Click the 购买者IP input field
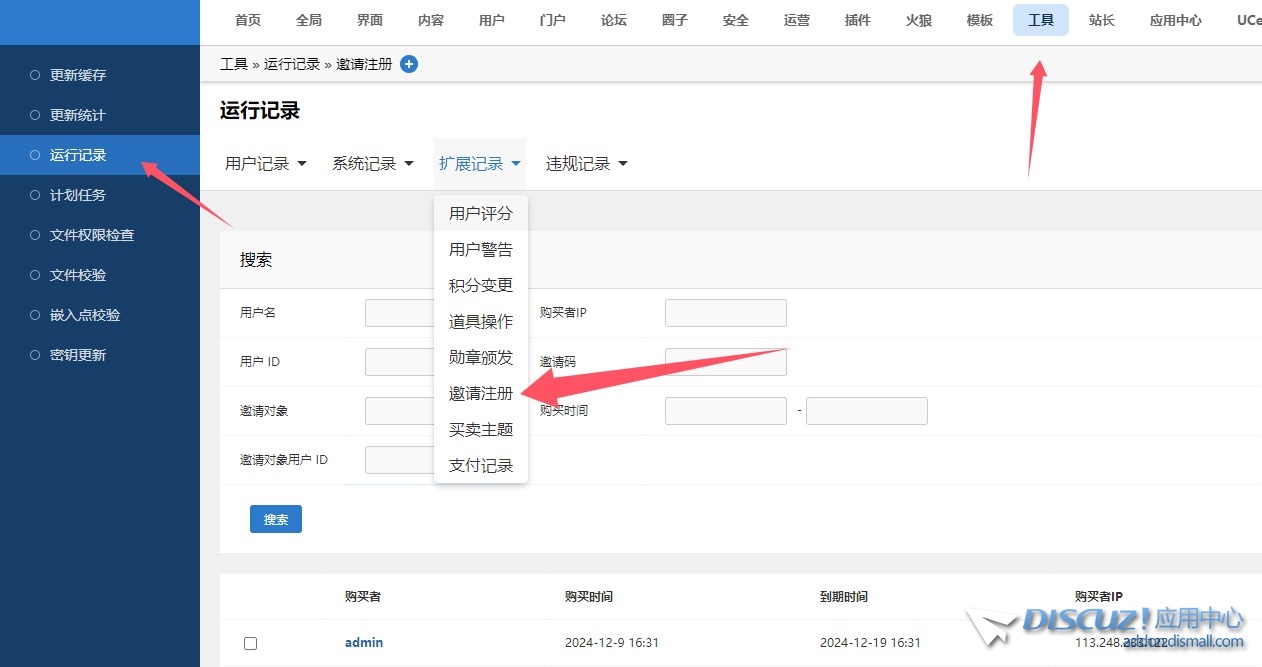 click(725, 313)
